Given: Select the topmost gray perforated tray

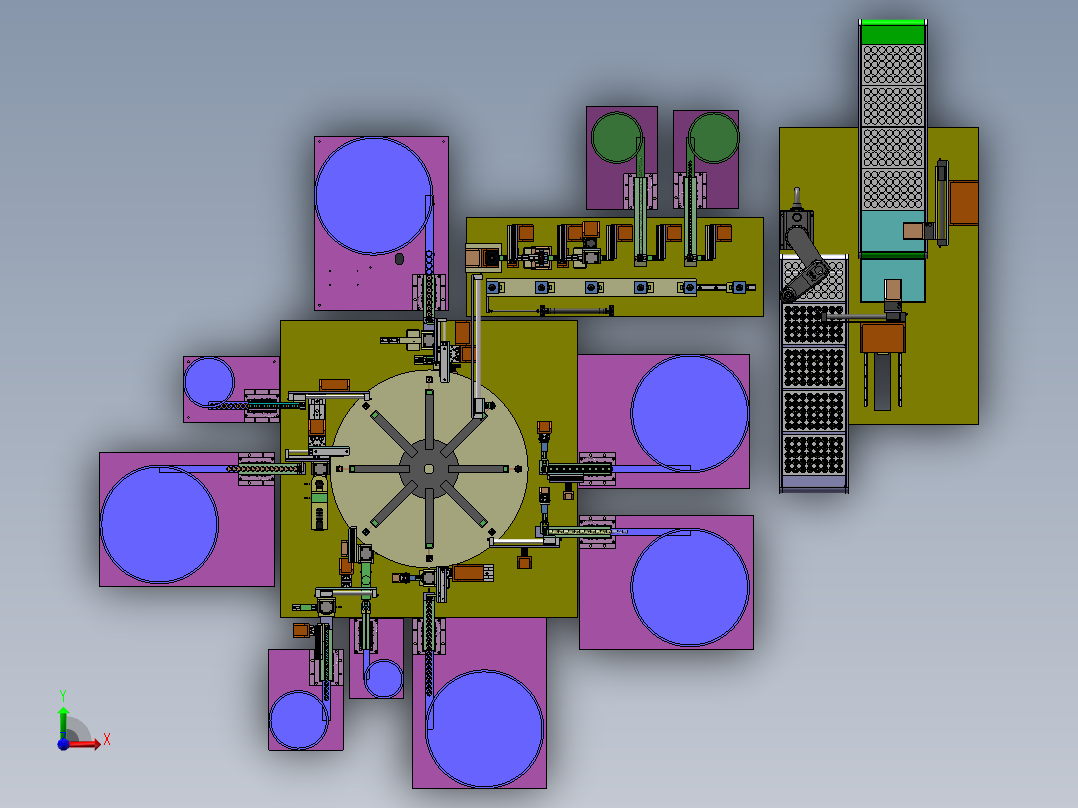Looking at the screenshot, I should tap(893, 65).
